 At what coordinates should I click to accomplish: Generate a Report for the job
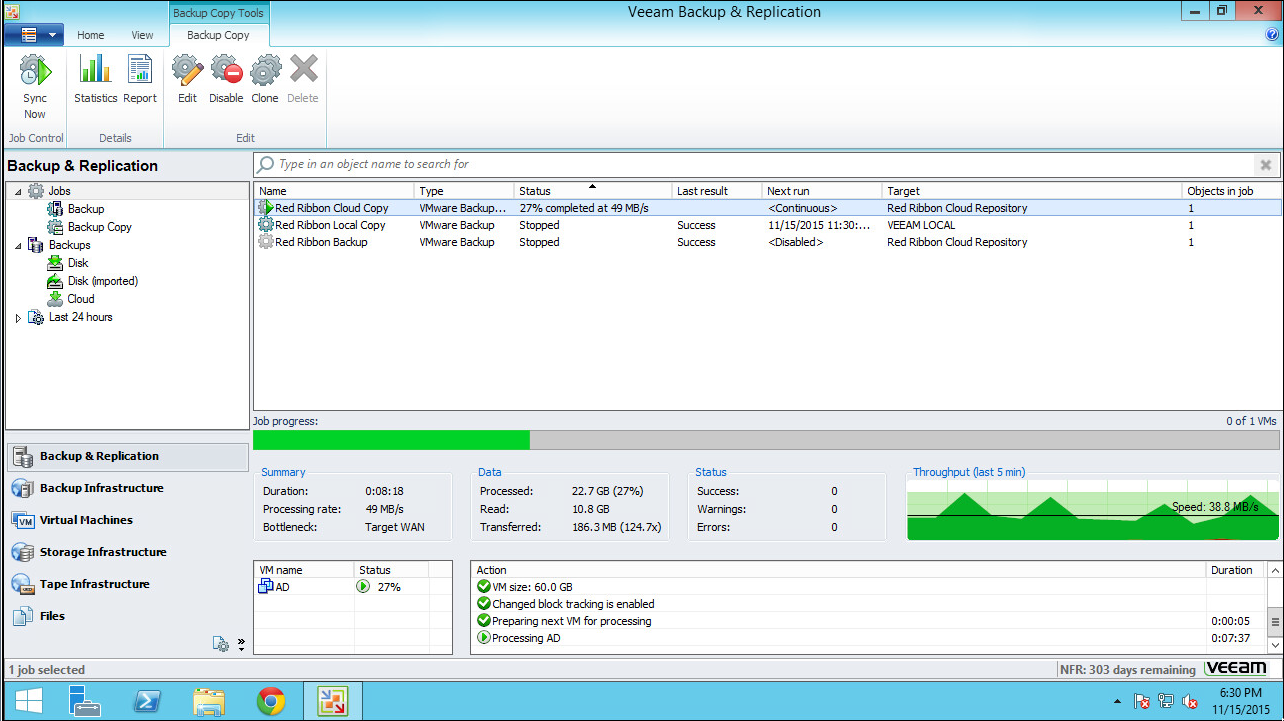coord(140,80)
